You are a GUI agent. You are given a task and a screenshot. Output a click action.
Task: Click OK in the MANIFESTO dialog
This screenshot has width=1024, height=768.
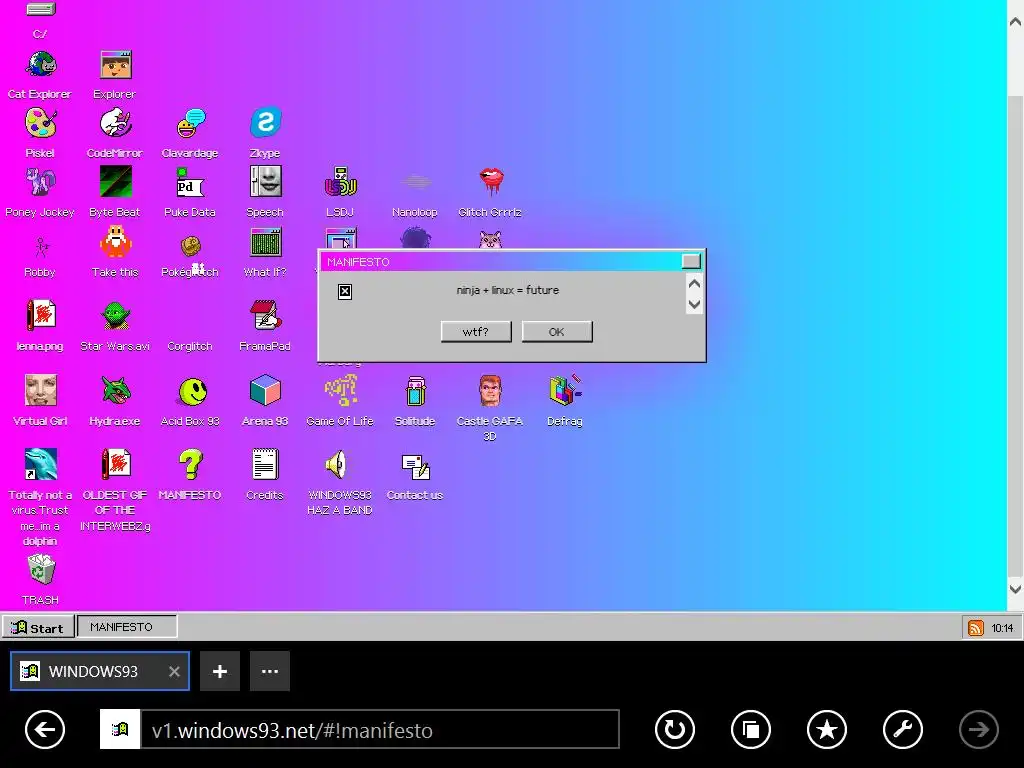coord(557,332)
